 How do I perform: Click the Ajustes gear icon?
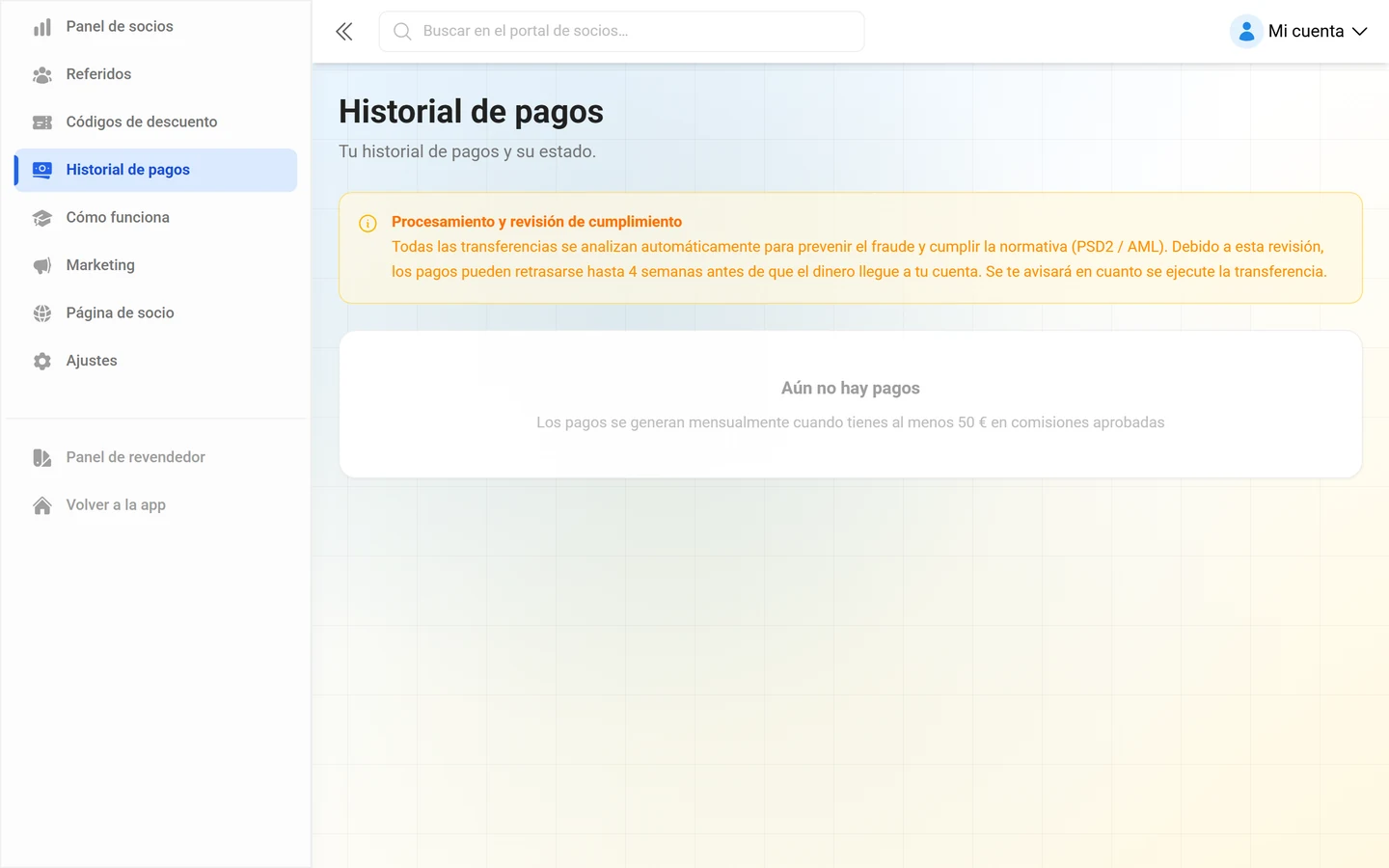(42, 361)
